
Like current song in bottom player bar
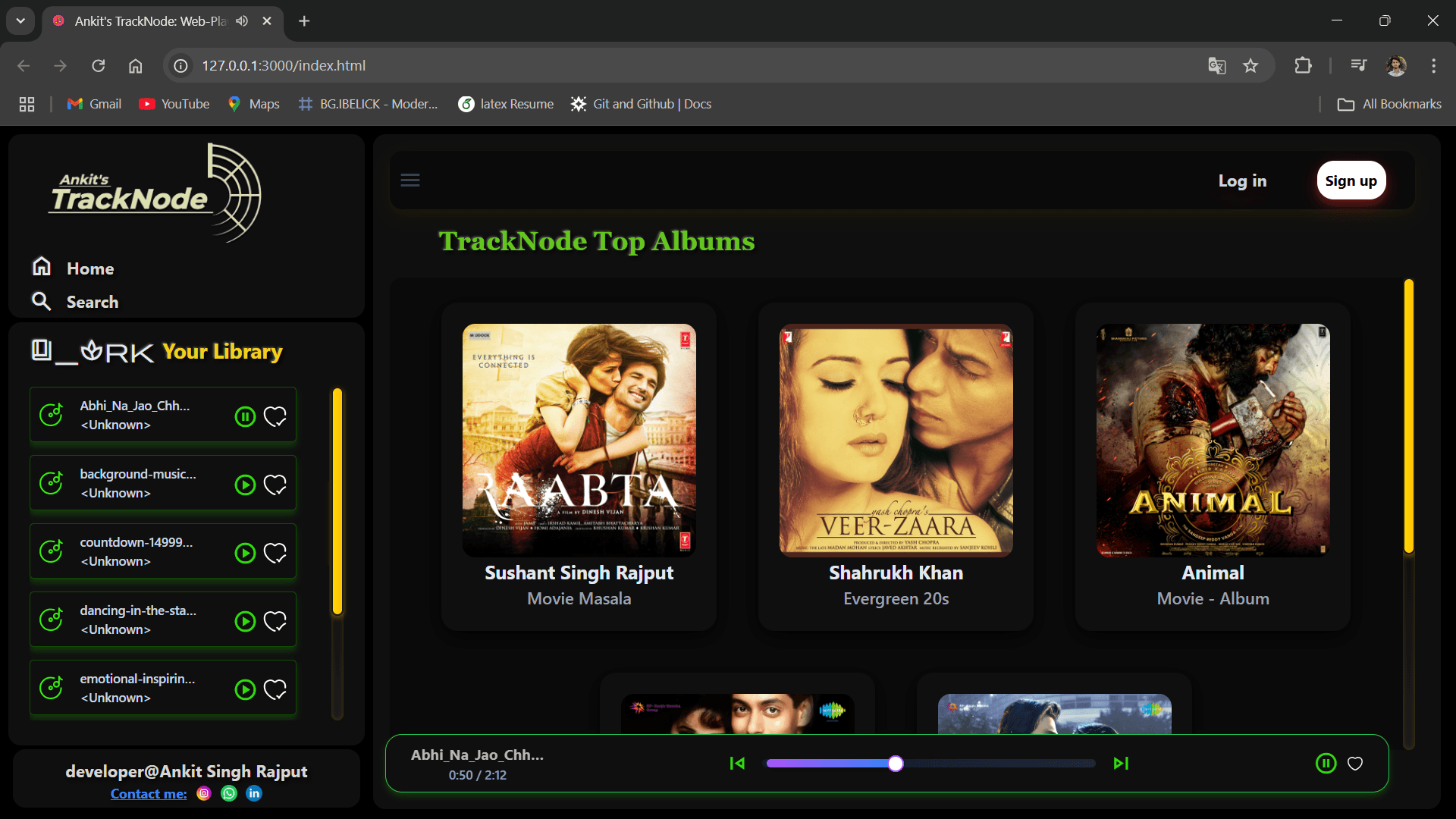tap(1355, 764)
